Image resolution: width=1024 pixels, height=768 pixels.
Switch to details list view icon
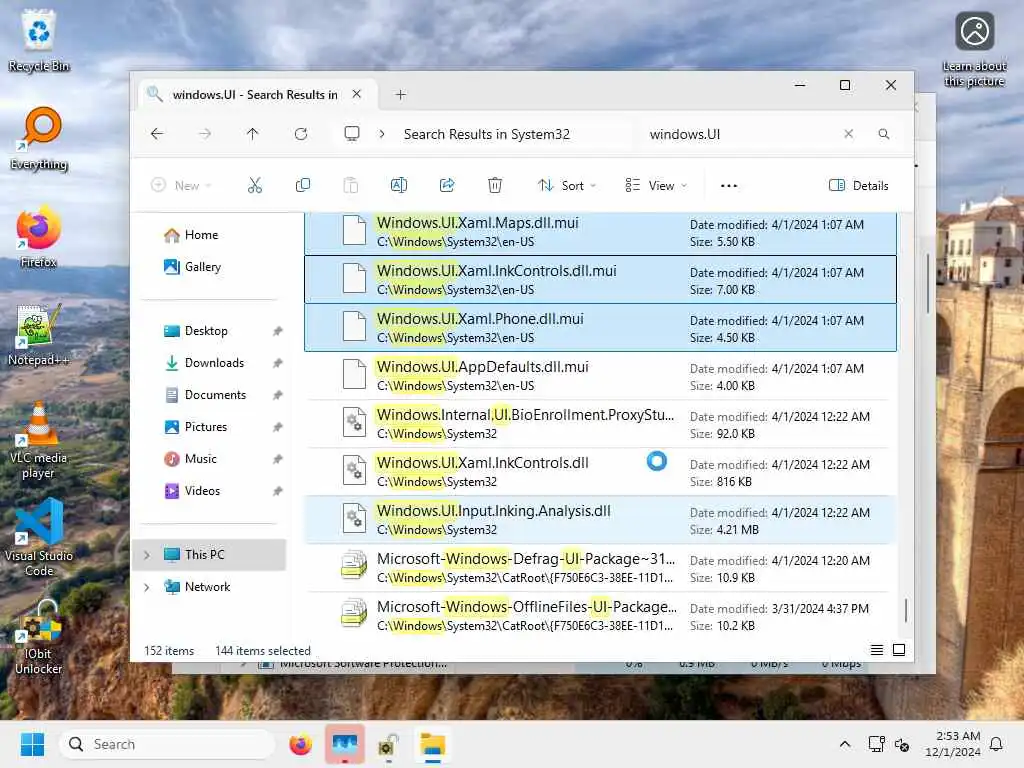click(x=877, y=650)
